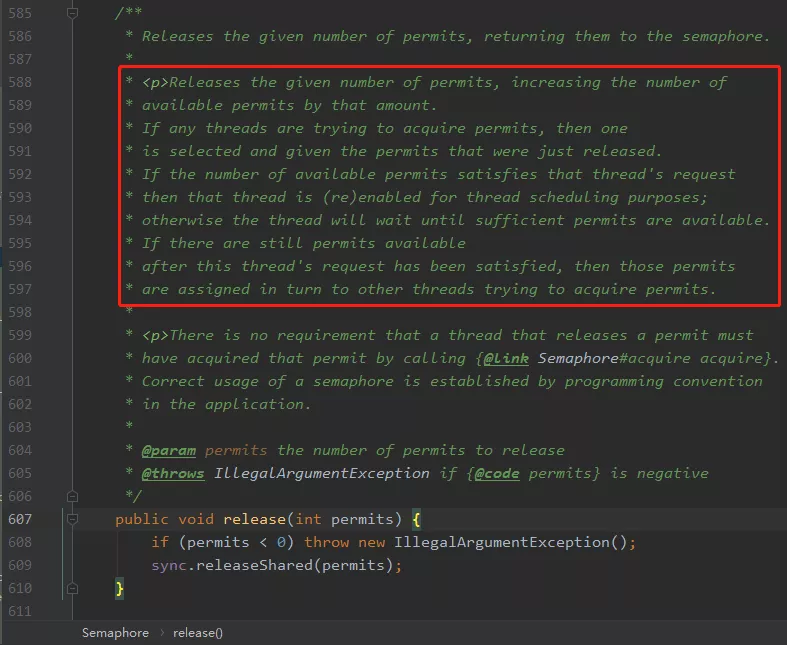Click 'permits' parameter name on line 604

pyautogui.click(x=236, y=450)
